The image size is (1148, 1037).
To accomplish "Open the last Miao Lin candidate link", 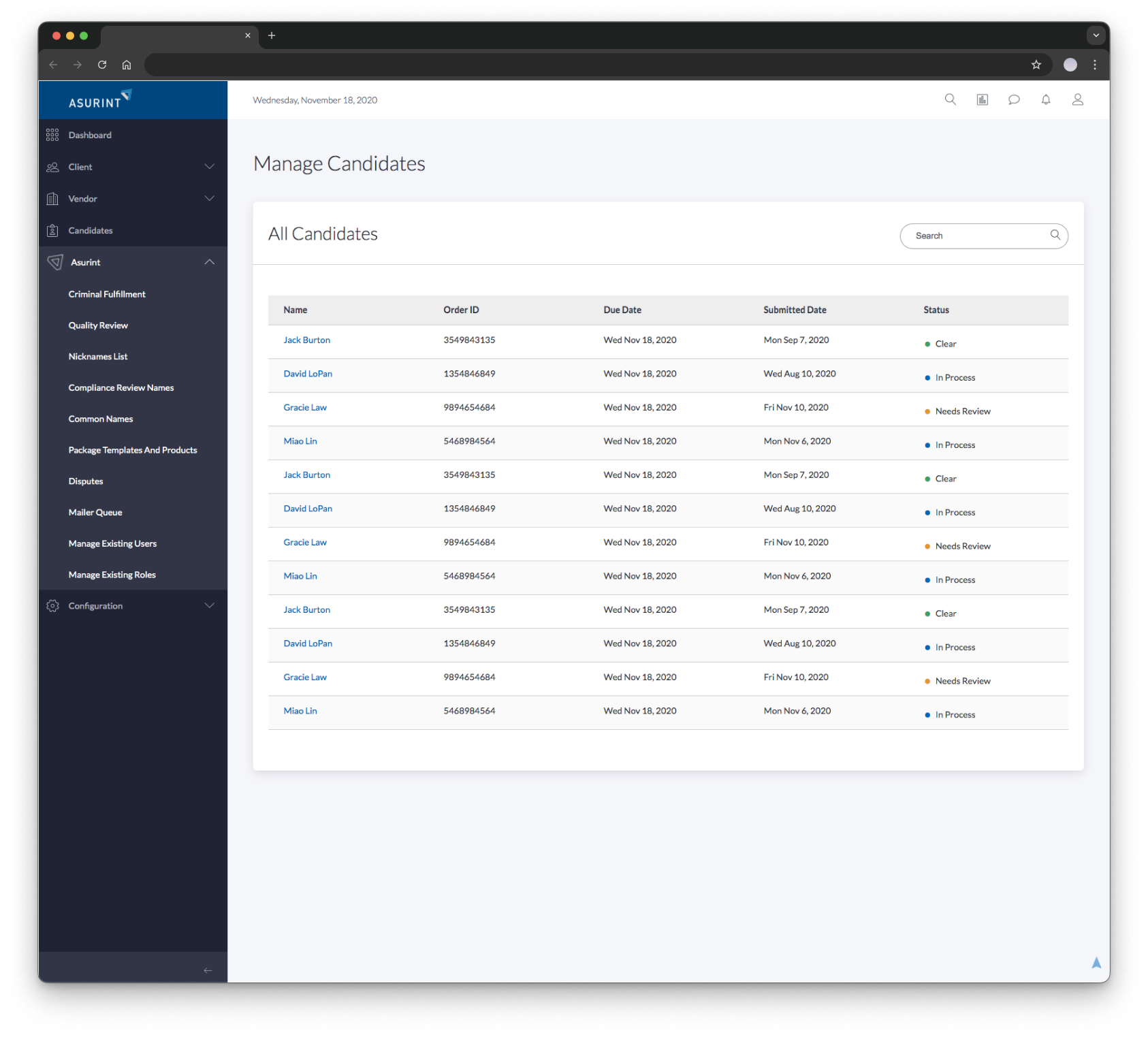I will [x=300, y=711].
